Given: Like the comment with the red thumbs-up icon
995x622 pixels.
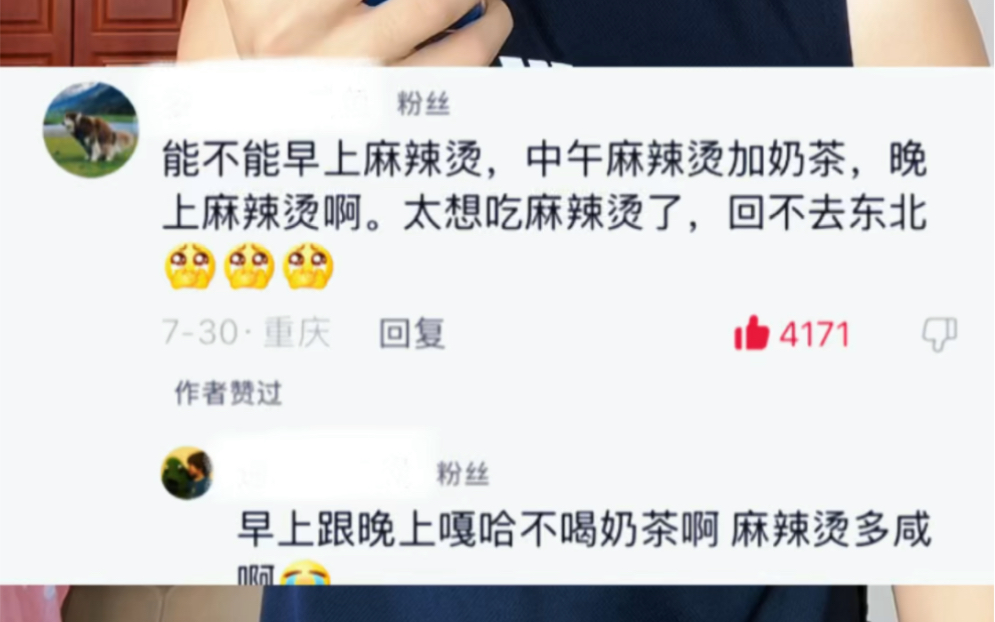Looking at the screenshot, I should coord(751,333).
